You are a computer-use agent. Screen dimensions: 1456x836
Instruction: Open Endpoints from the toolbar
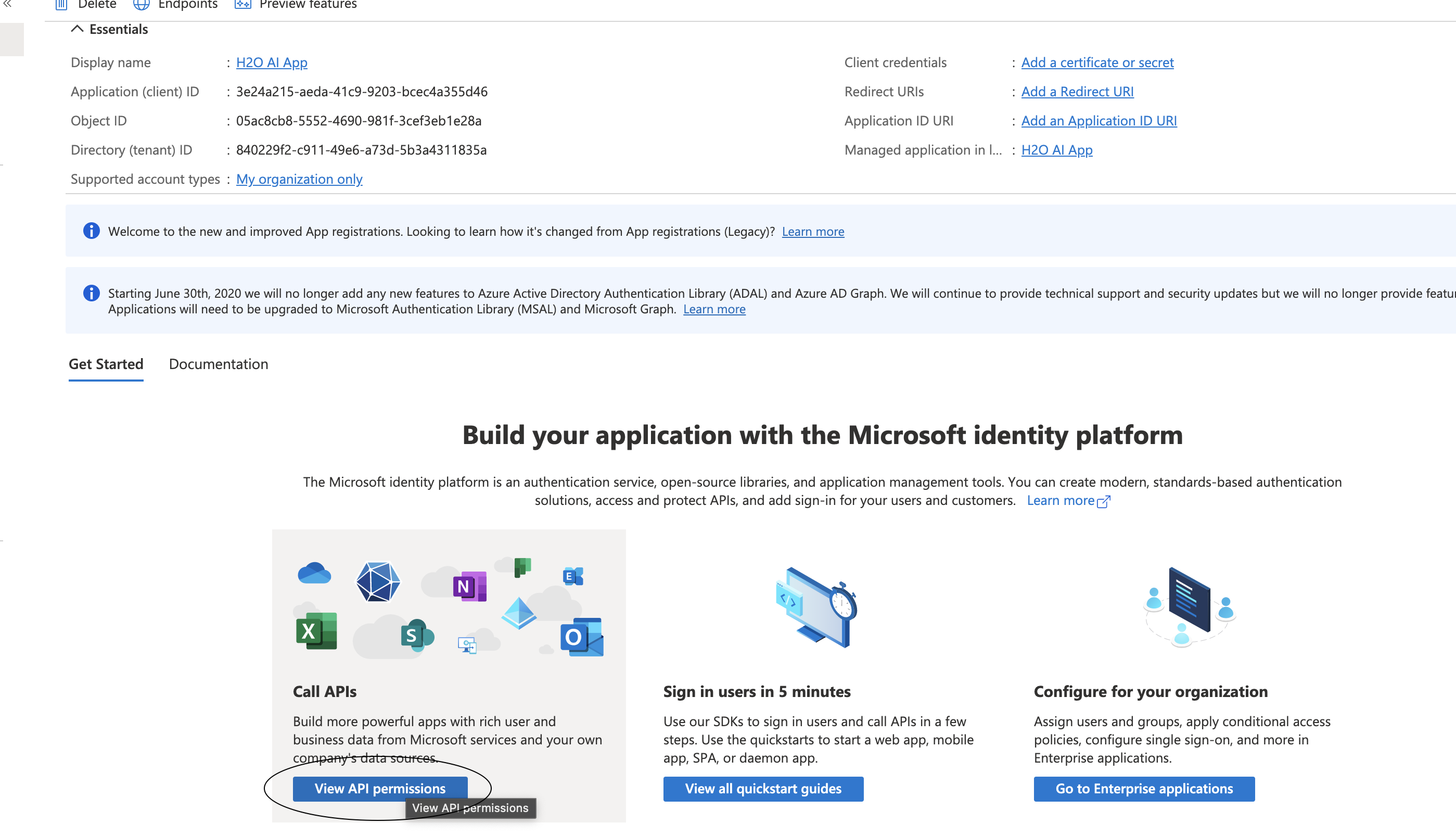point(188,5)
